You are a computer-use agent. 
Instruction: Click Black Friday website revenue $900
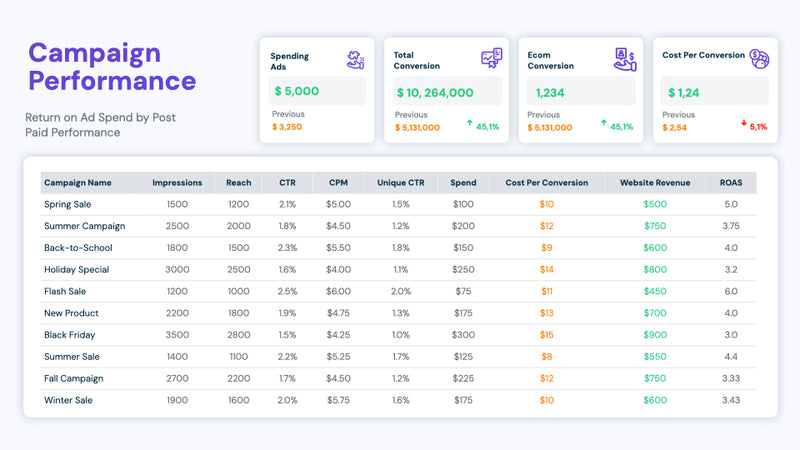pos(655,335)
